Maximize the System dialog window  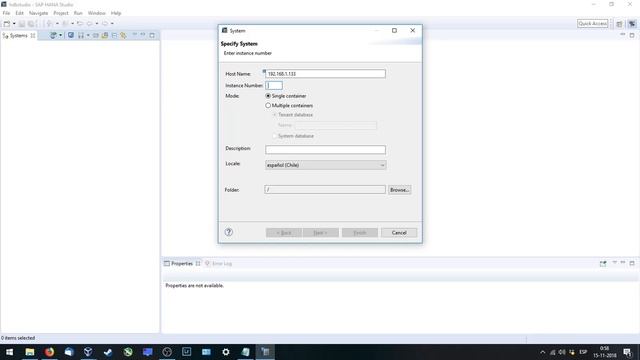(x=394, y=31)
